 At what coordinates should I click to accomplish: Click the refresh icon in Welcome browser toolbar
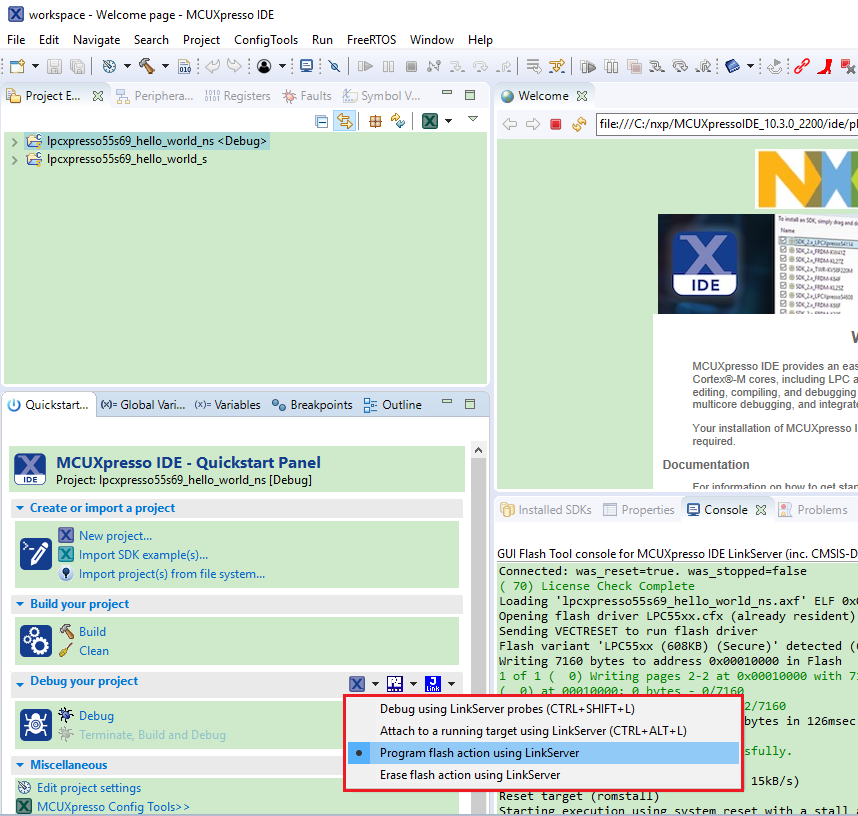click(577, 125)
